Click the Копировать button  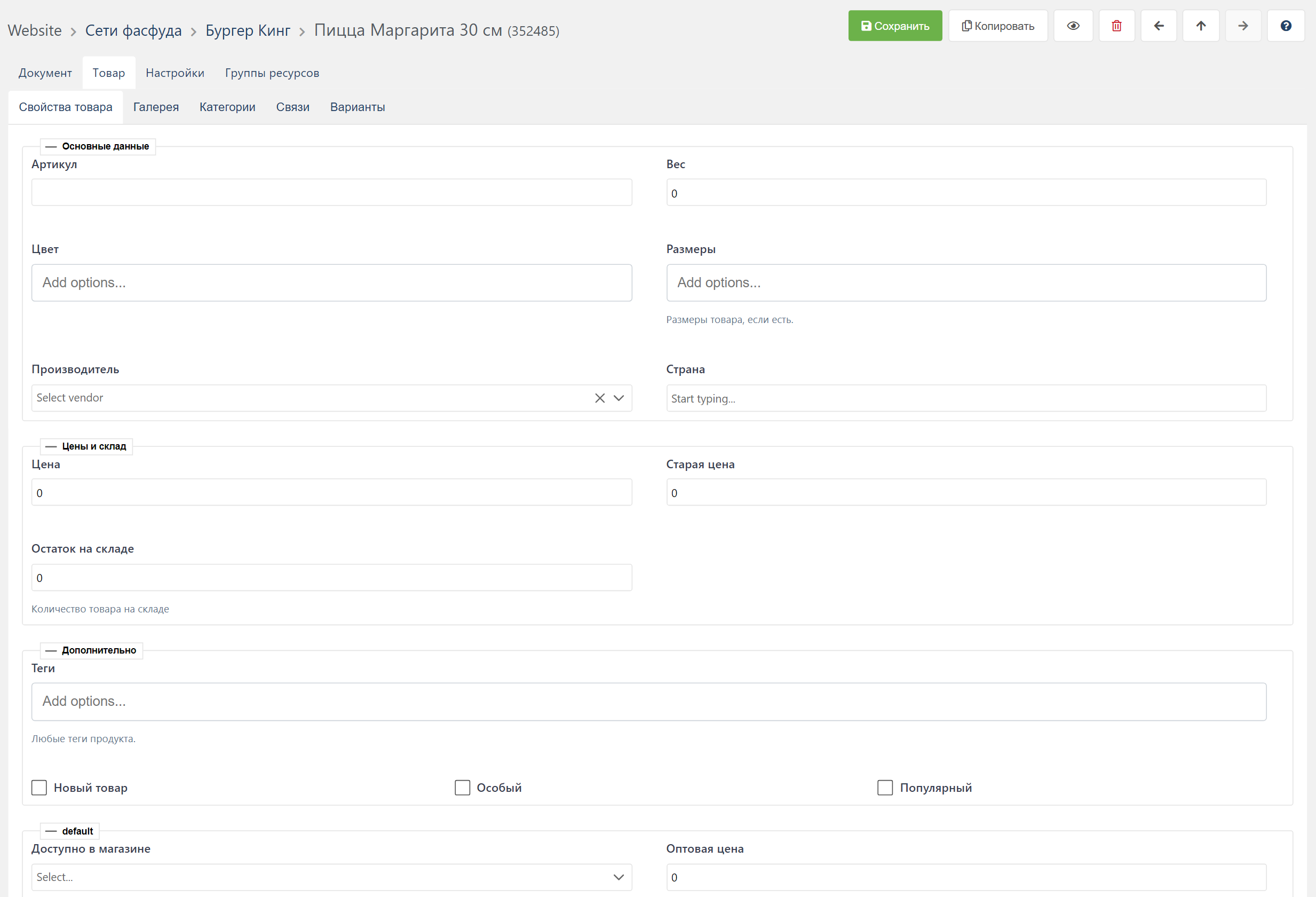click(x=998, y=26)
